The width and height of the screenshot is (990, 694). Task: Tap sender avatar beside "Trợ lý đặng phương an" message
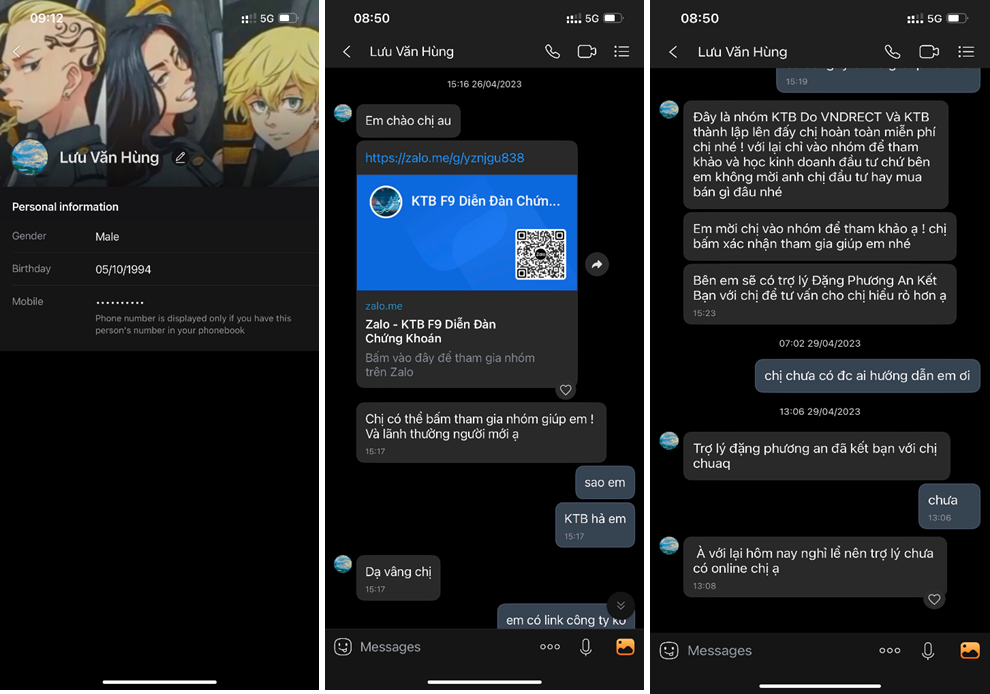[669, 441]
